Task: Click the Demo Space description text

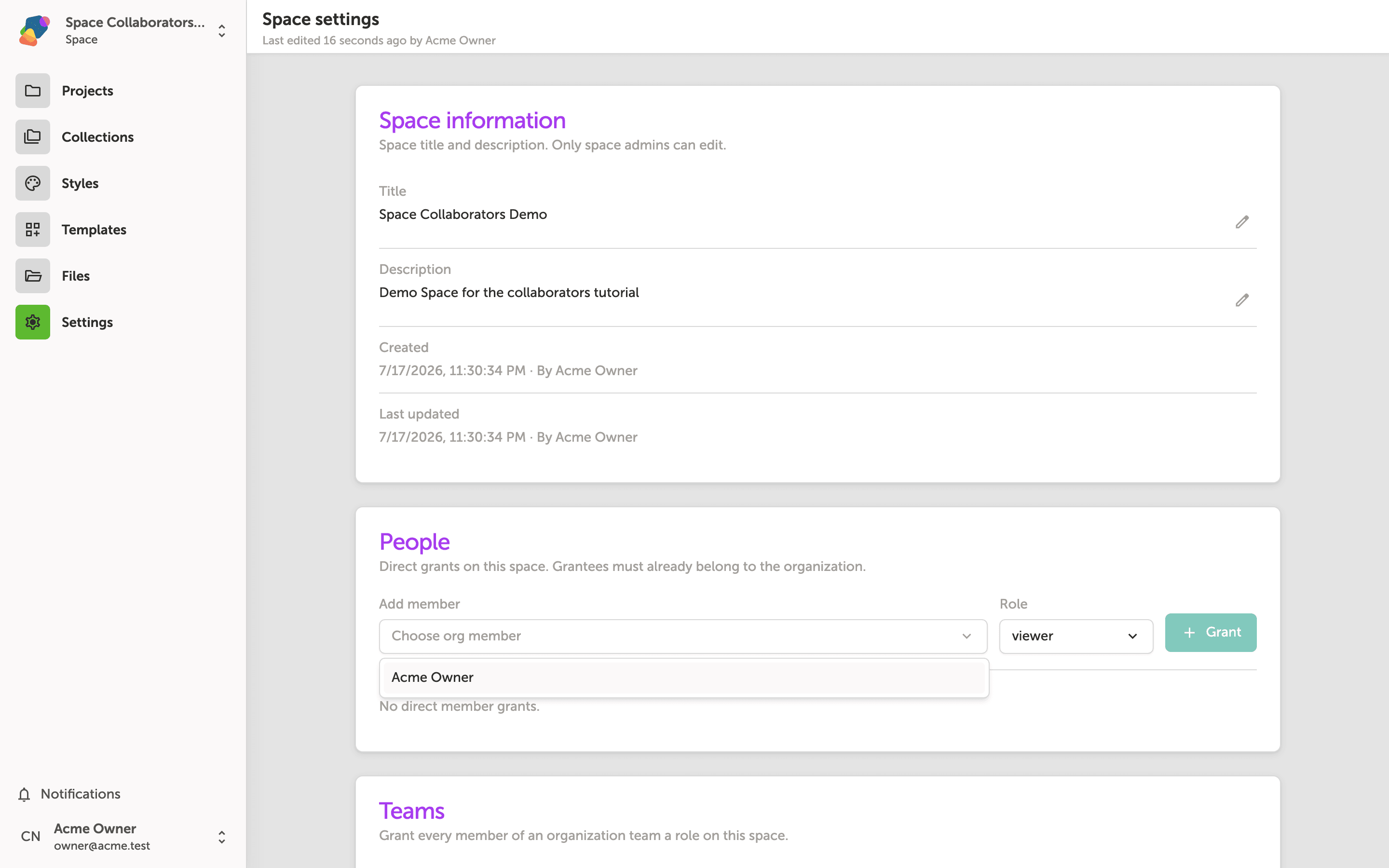Action: (509, 292)
